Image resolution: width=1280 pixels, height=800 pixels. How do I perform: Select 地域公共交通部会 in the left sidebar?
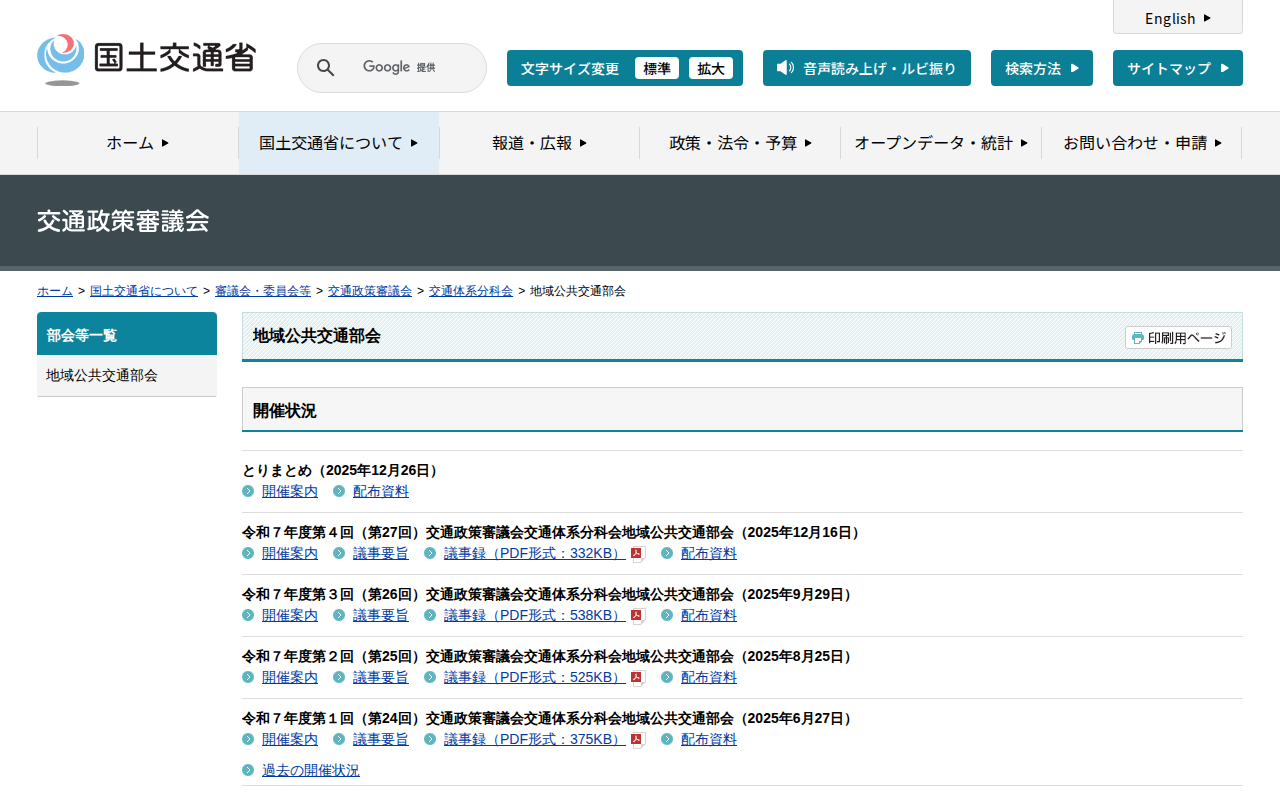point(102,376)
